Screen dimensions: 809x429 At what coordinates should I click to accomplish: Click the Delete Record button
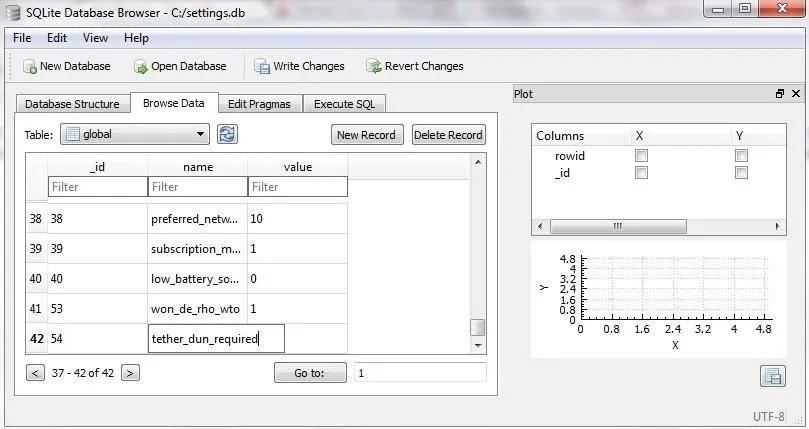click(448, 135)
